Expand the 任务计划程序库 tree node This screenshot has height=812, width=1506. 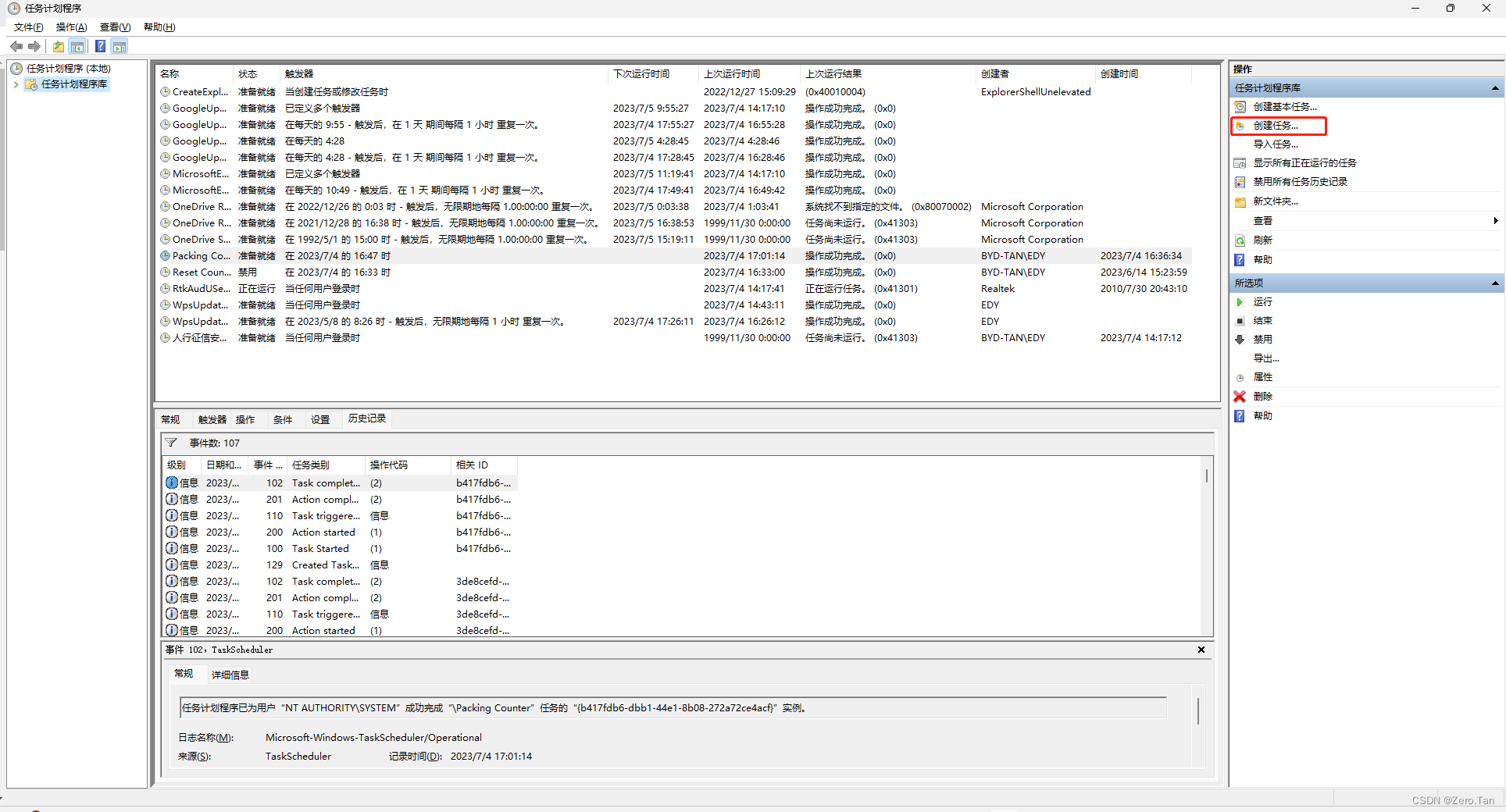pos(16,84)
